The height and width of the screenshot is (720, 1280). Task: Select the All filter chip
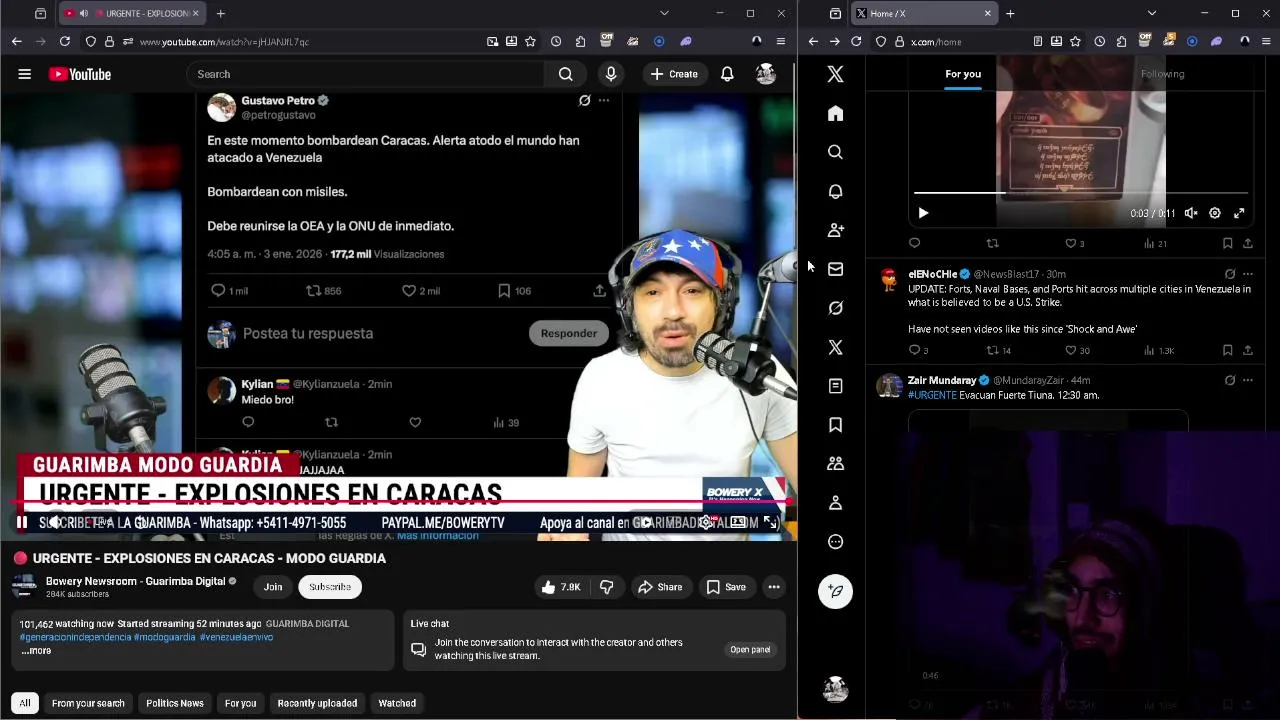tap(25, 703)
